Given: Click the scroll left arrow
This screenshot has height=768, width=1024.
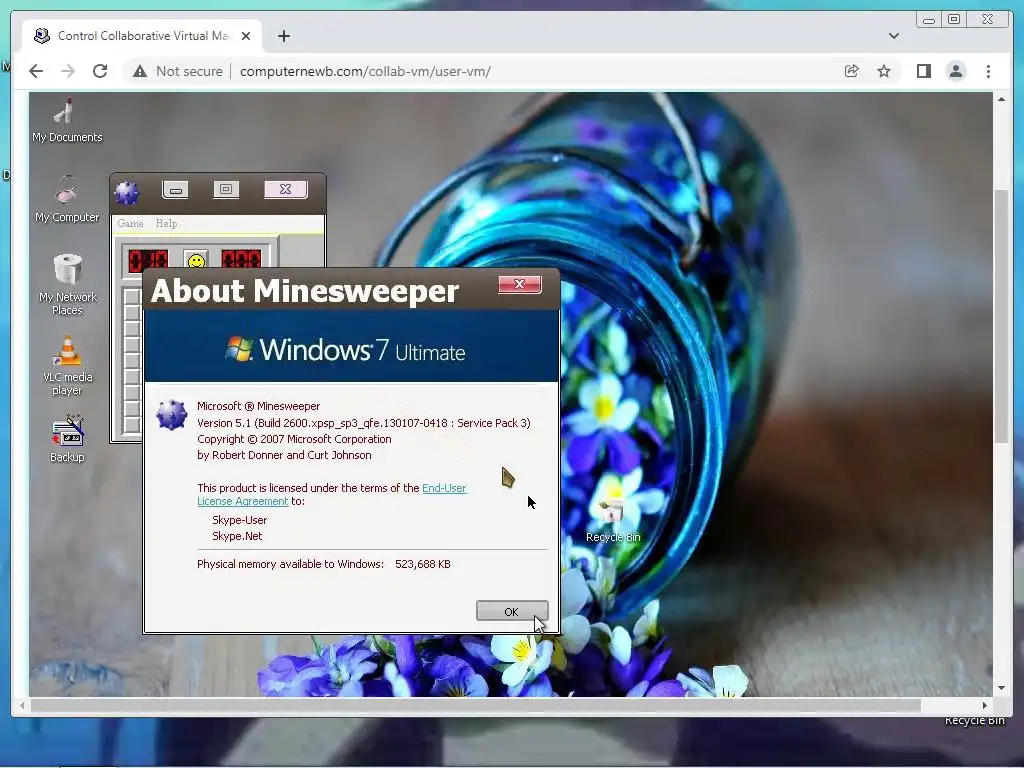Looking at the screenshot, I should (x=22, y=705).
